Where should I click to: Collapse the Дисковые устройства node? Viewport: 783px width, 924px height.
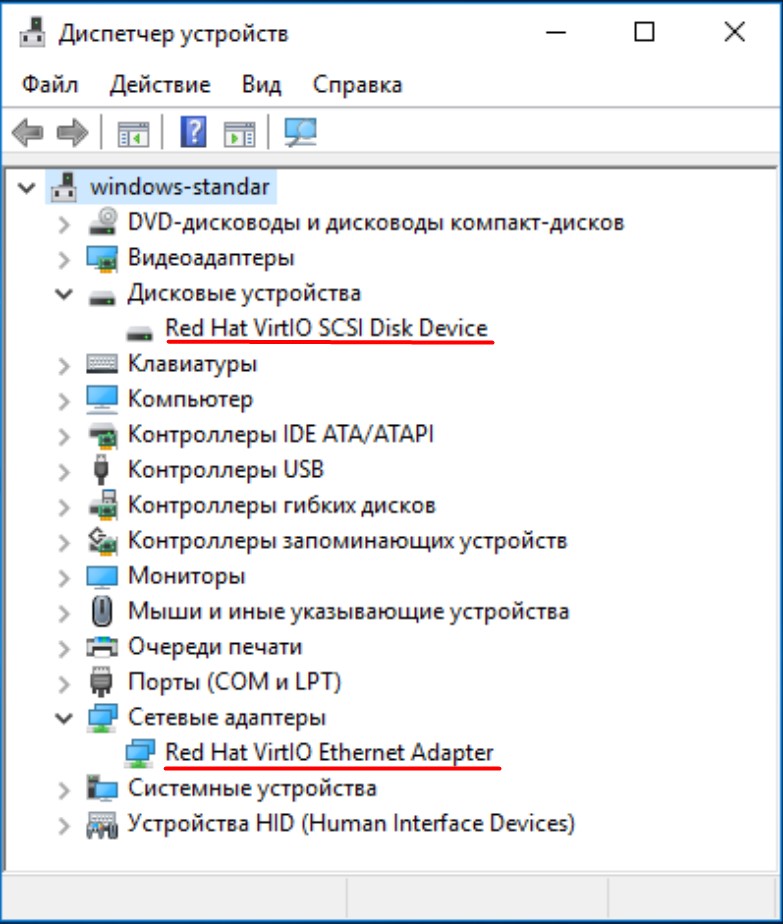click(x=64, y=294)
